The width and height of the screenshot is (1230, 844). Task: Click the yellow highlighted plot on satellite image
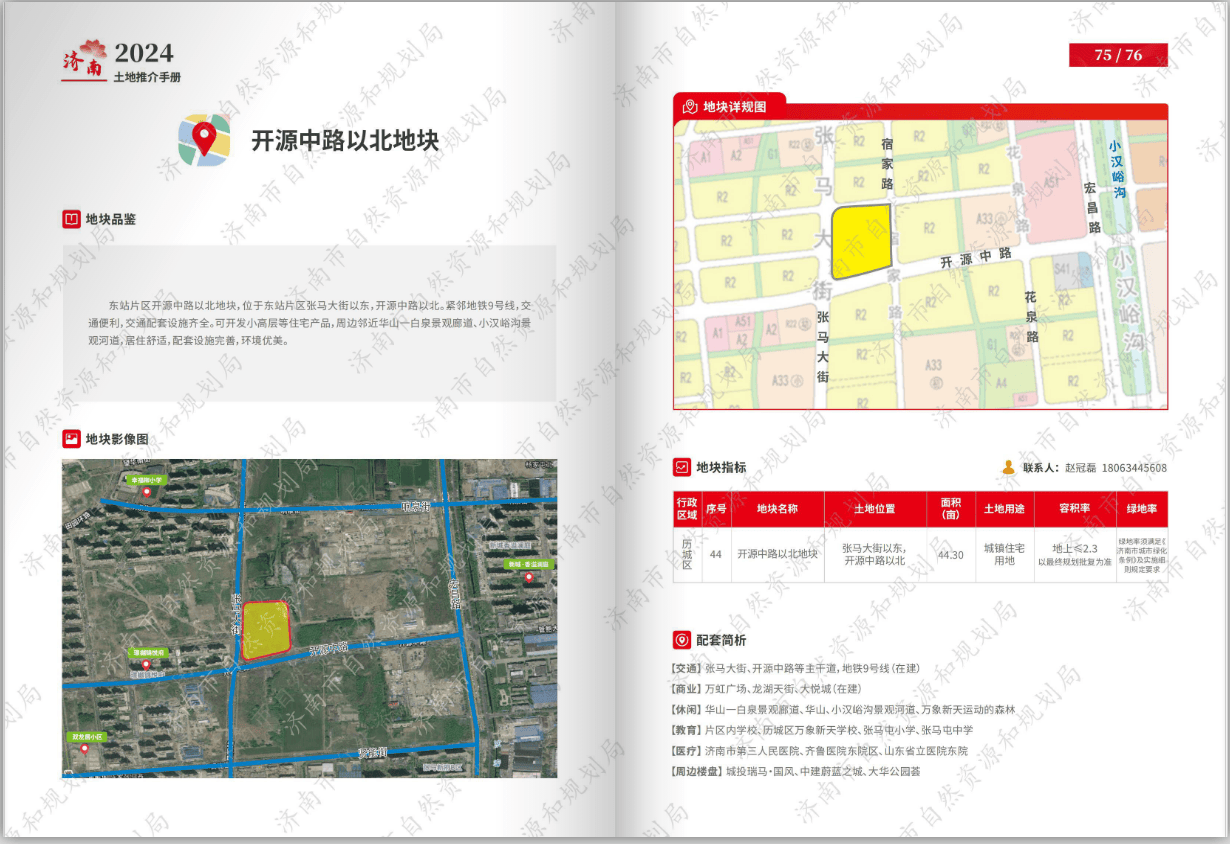(266, 630)
